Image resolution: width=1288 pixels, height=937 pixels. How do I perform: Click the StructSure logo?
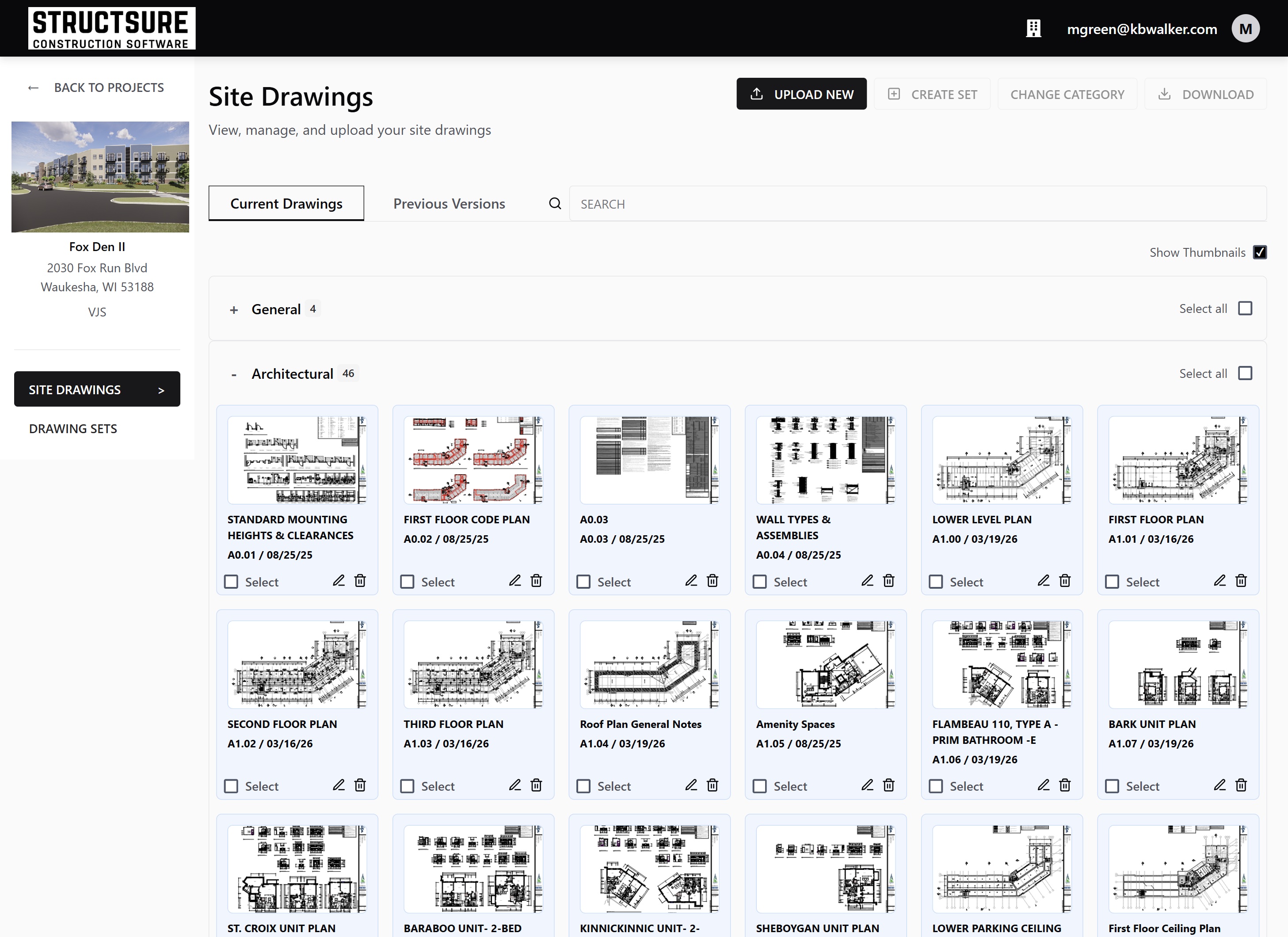[112, 28]
